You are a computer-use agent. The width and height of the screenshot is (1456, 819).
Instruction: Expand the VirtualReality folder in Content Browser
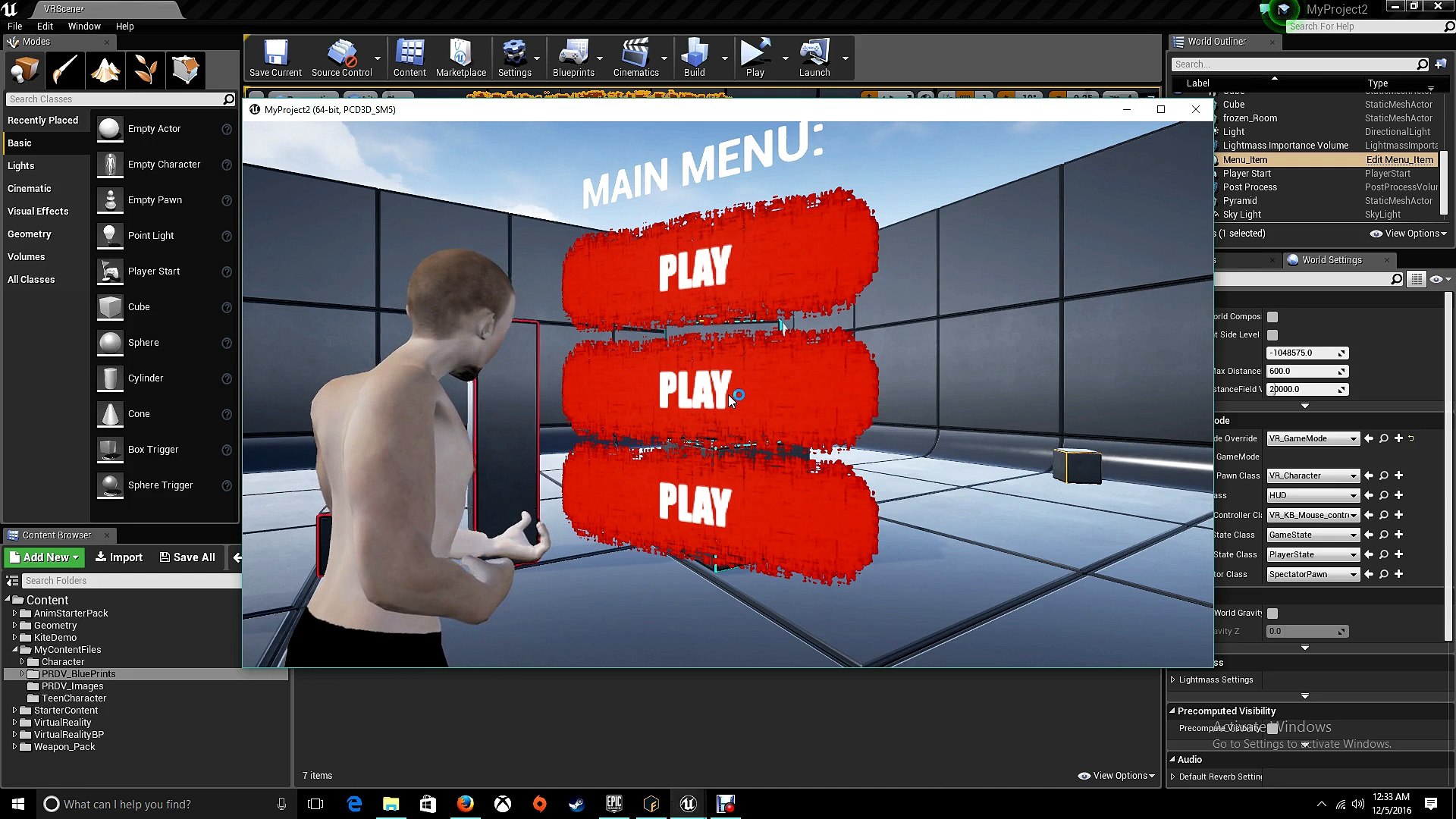14,722
